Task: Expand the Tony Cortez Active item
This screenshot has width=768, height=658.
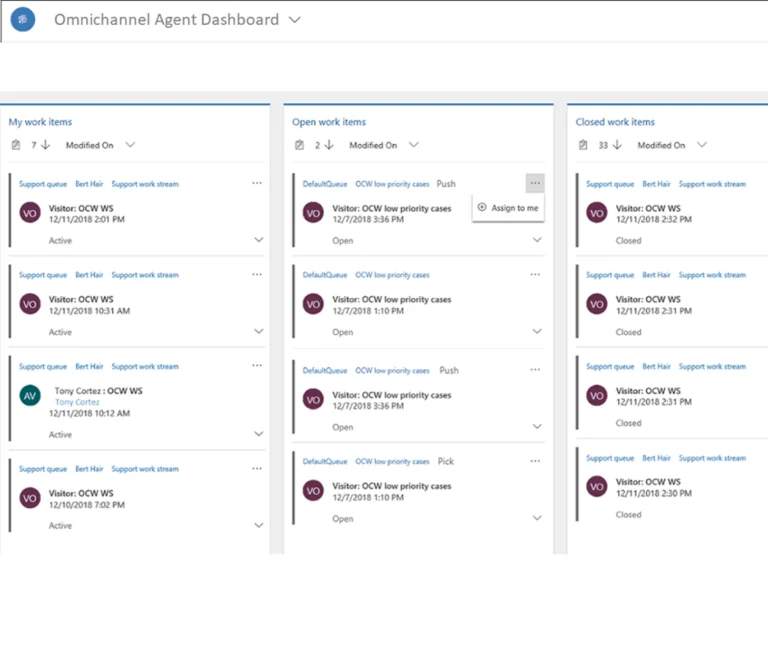Action: pos(259,434)
